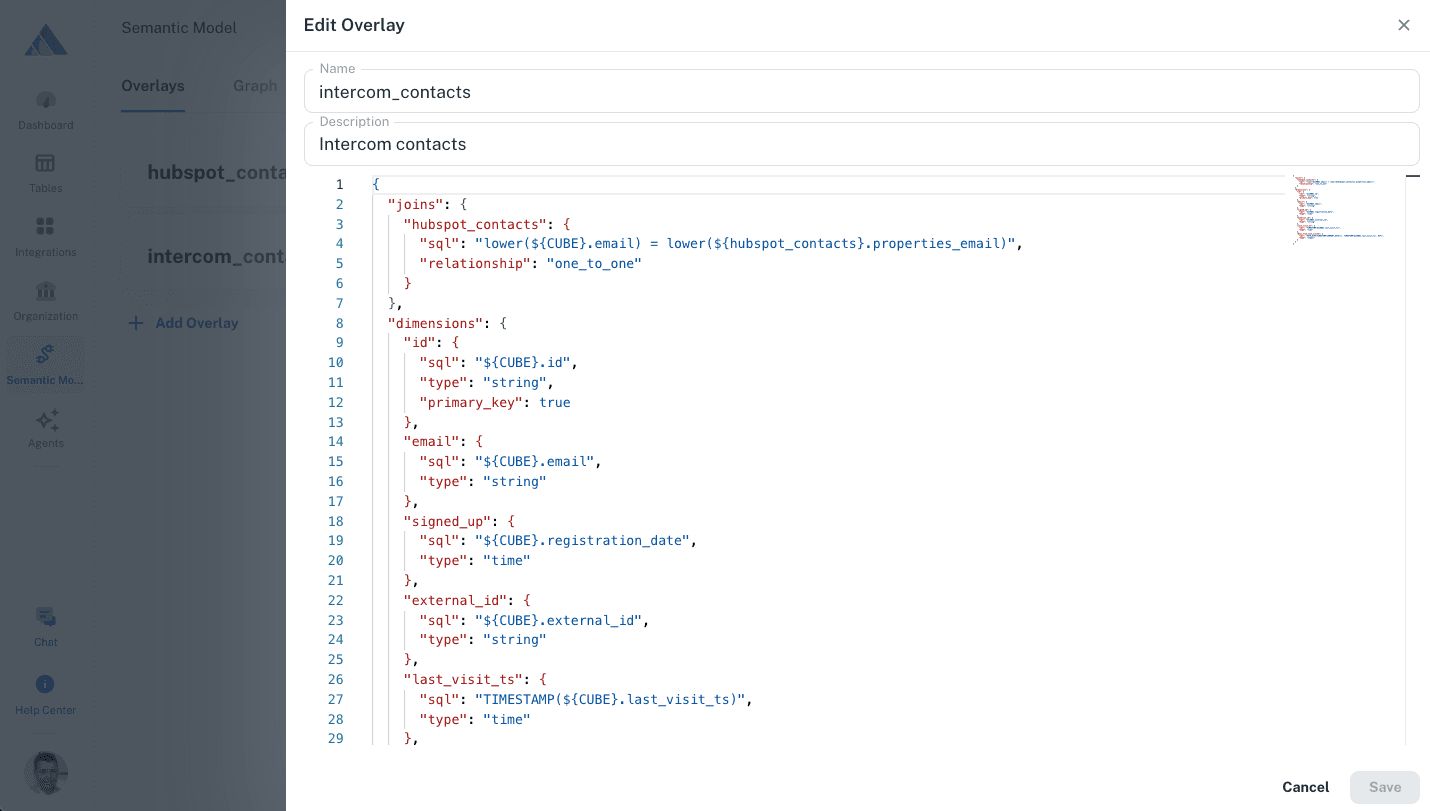Image resolution: width=1430 pixels, height=811 pixels.
Task: Open the Help Center info icon
Action: tap(46, 685)
